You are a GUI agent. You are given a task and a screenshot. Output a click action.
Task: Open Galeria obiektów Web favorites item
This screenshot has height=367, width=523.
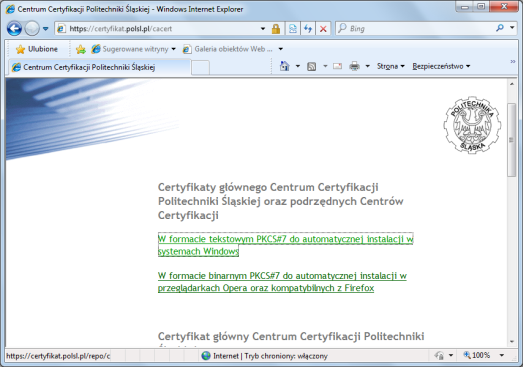[228, 49]
